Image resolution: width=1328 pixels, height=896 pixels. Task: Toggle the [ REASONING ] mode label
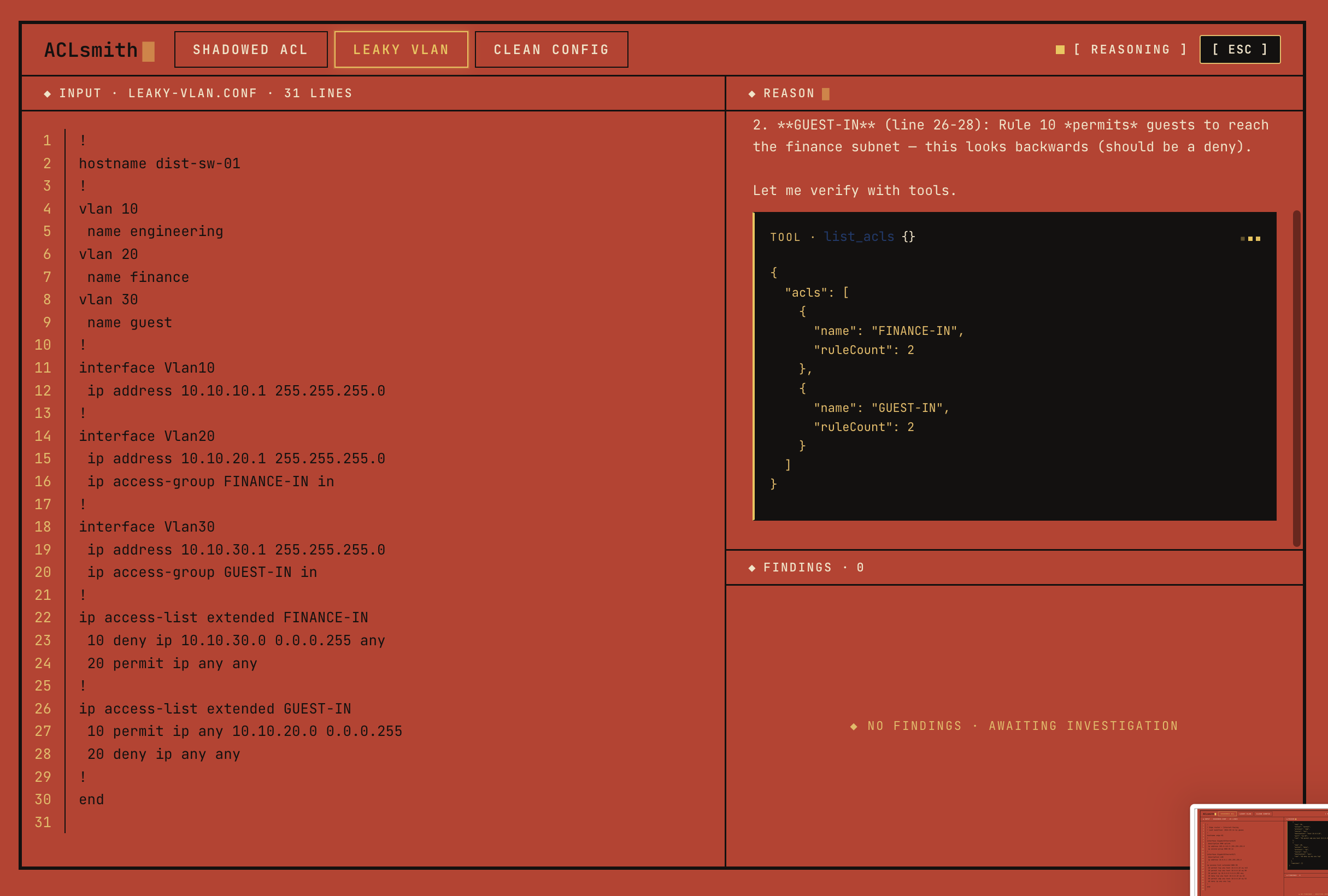pyautogui.click(x=1130, y=50)
